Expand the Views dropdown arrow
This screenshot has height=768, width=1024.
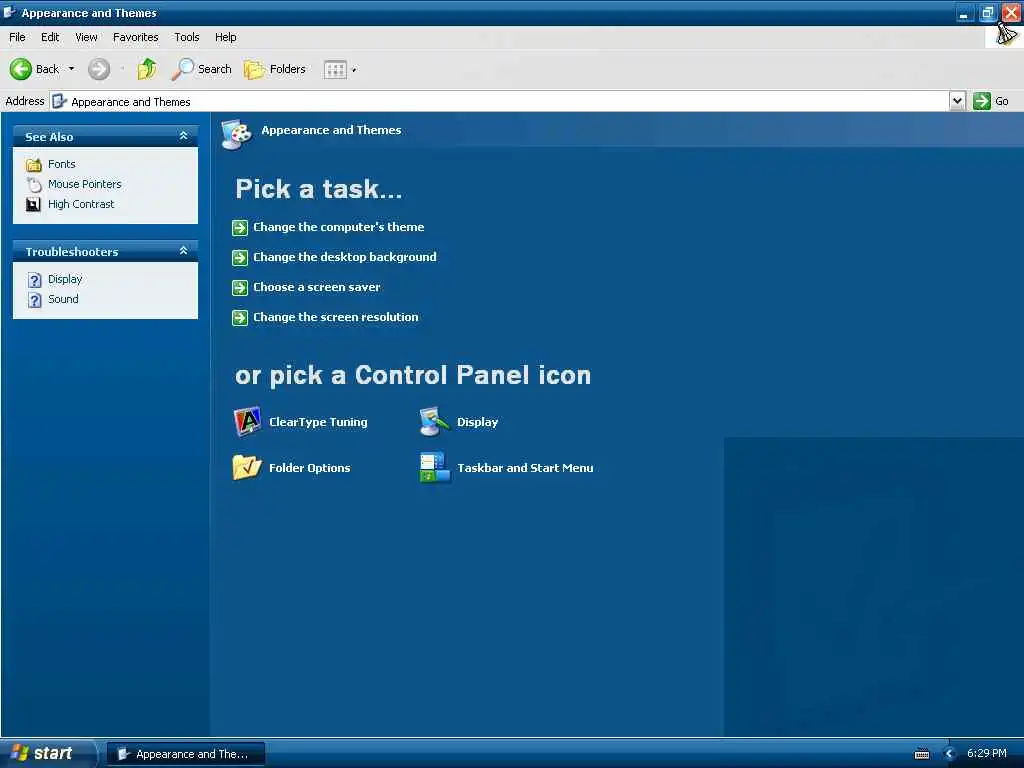pos(354,69)
